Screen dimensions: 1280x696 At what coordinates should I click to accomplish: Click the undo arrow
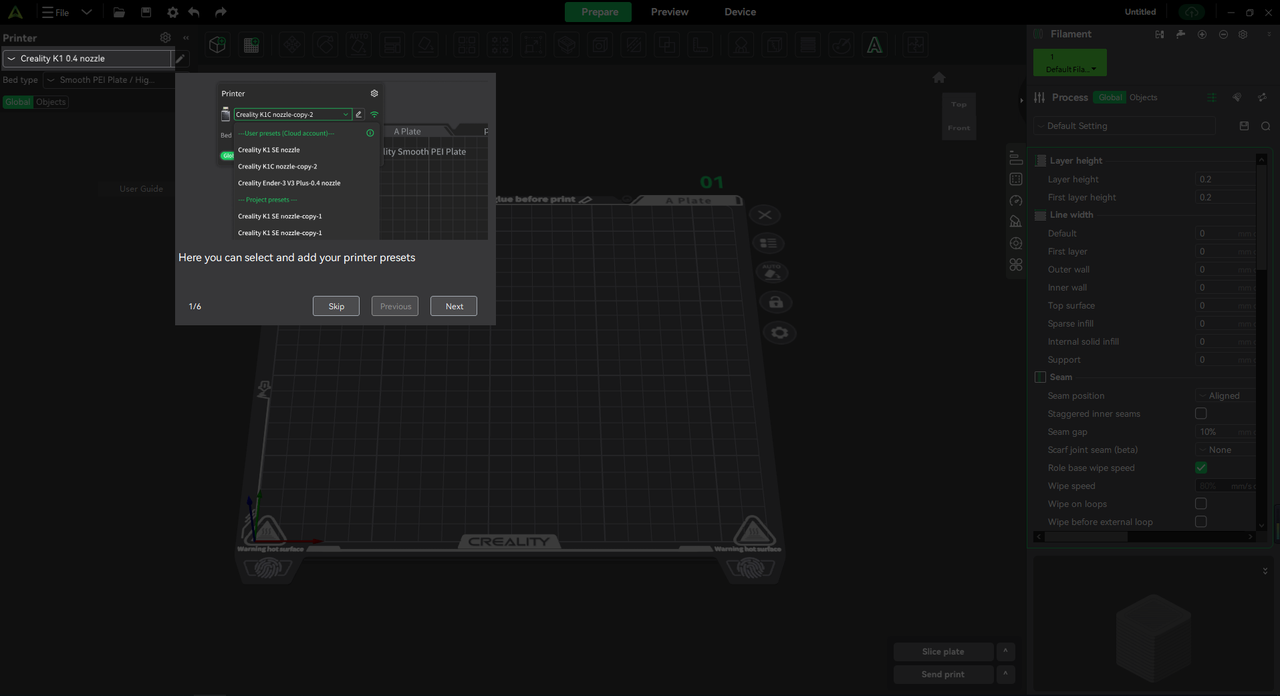tap(194, 12)
